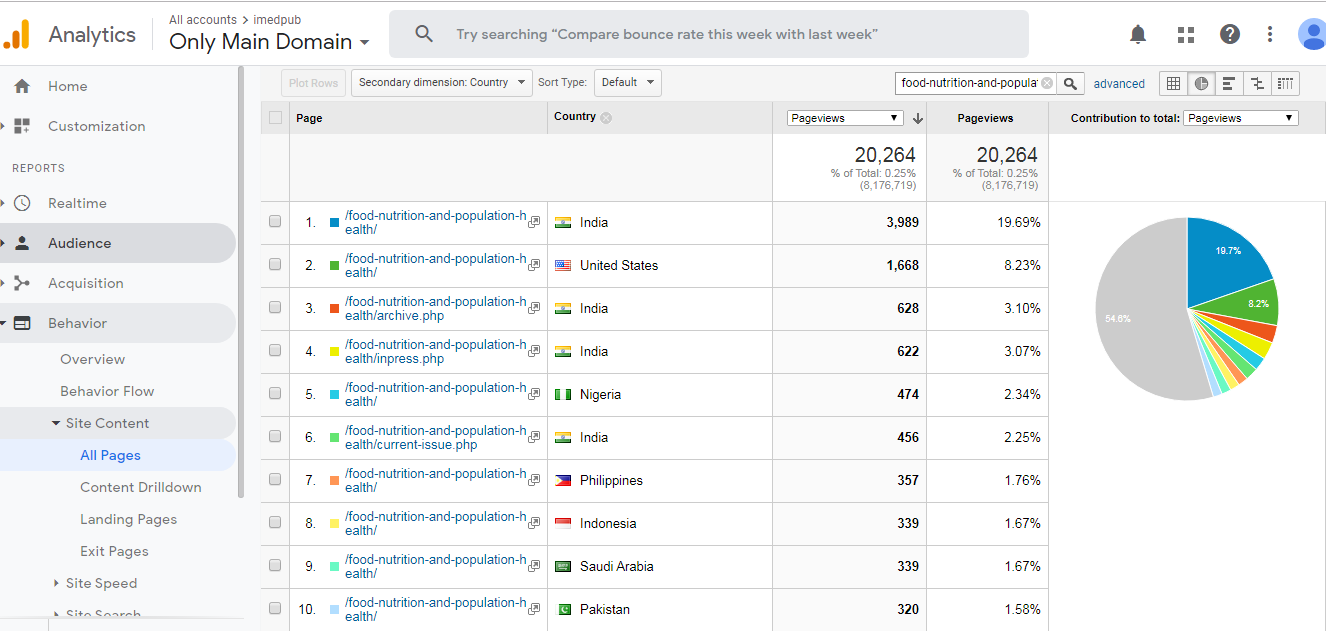Open Google apps grid icon

tap(1186, 35)
